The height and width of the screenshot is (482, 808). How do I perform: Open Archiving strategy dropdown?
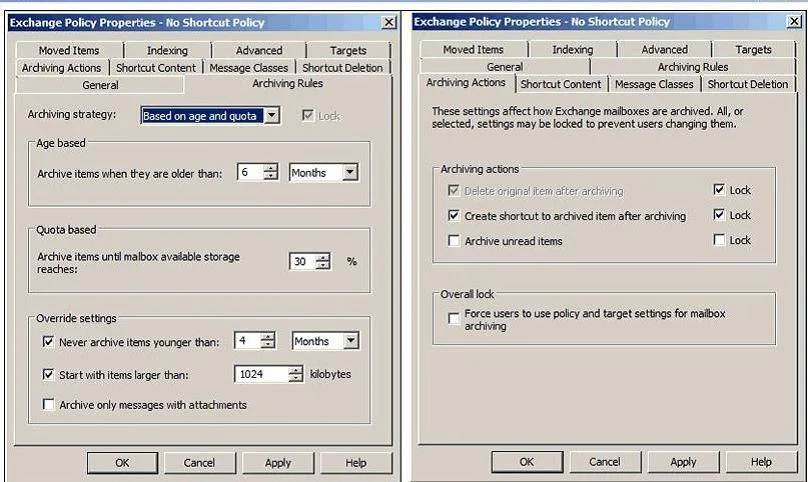click(x=272, y=115)
